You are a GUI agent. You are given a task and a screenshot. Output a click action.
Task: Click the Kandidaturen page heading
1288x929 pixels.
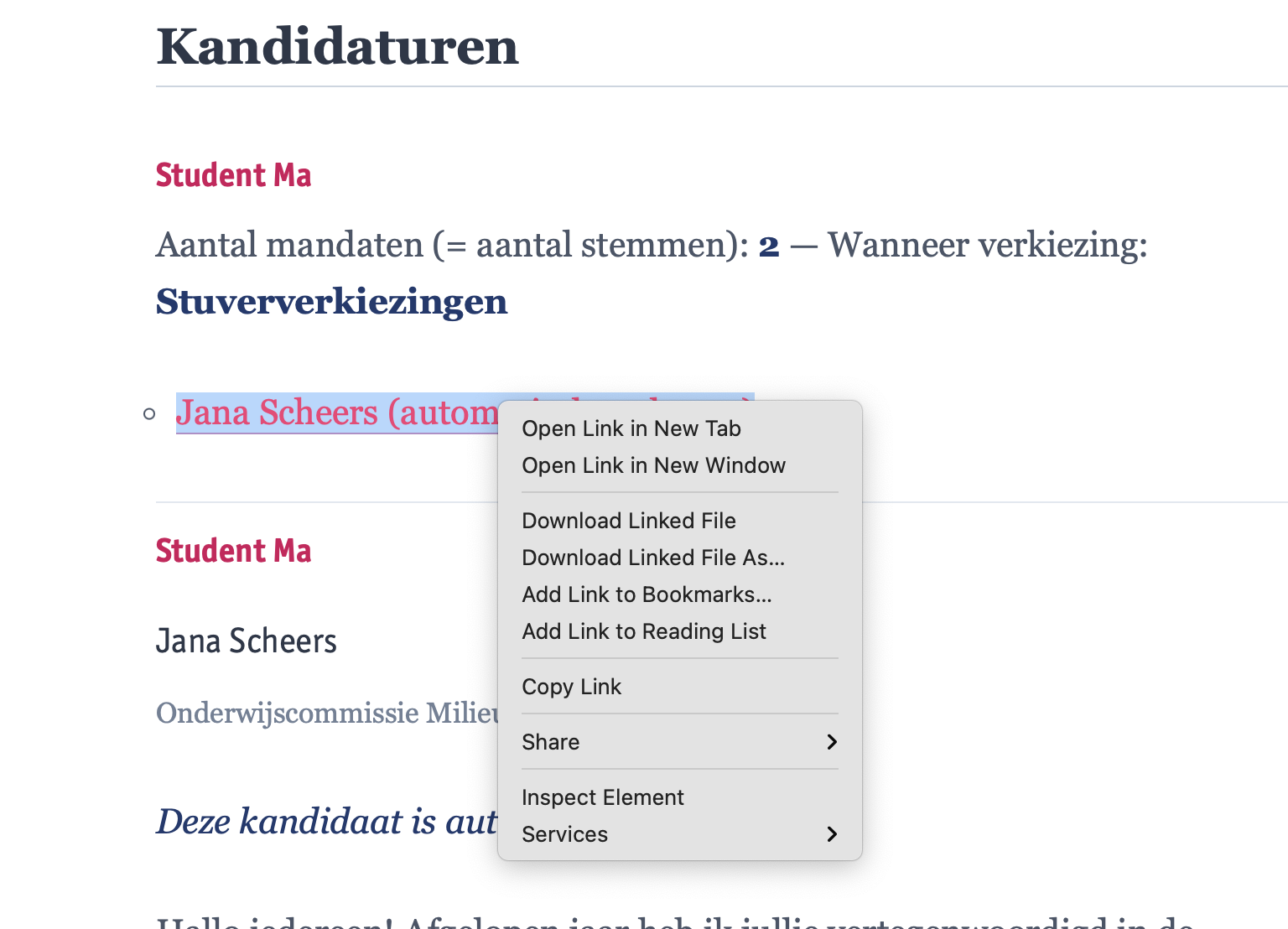tap(337, 47)
